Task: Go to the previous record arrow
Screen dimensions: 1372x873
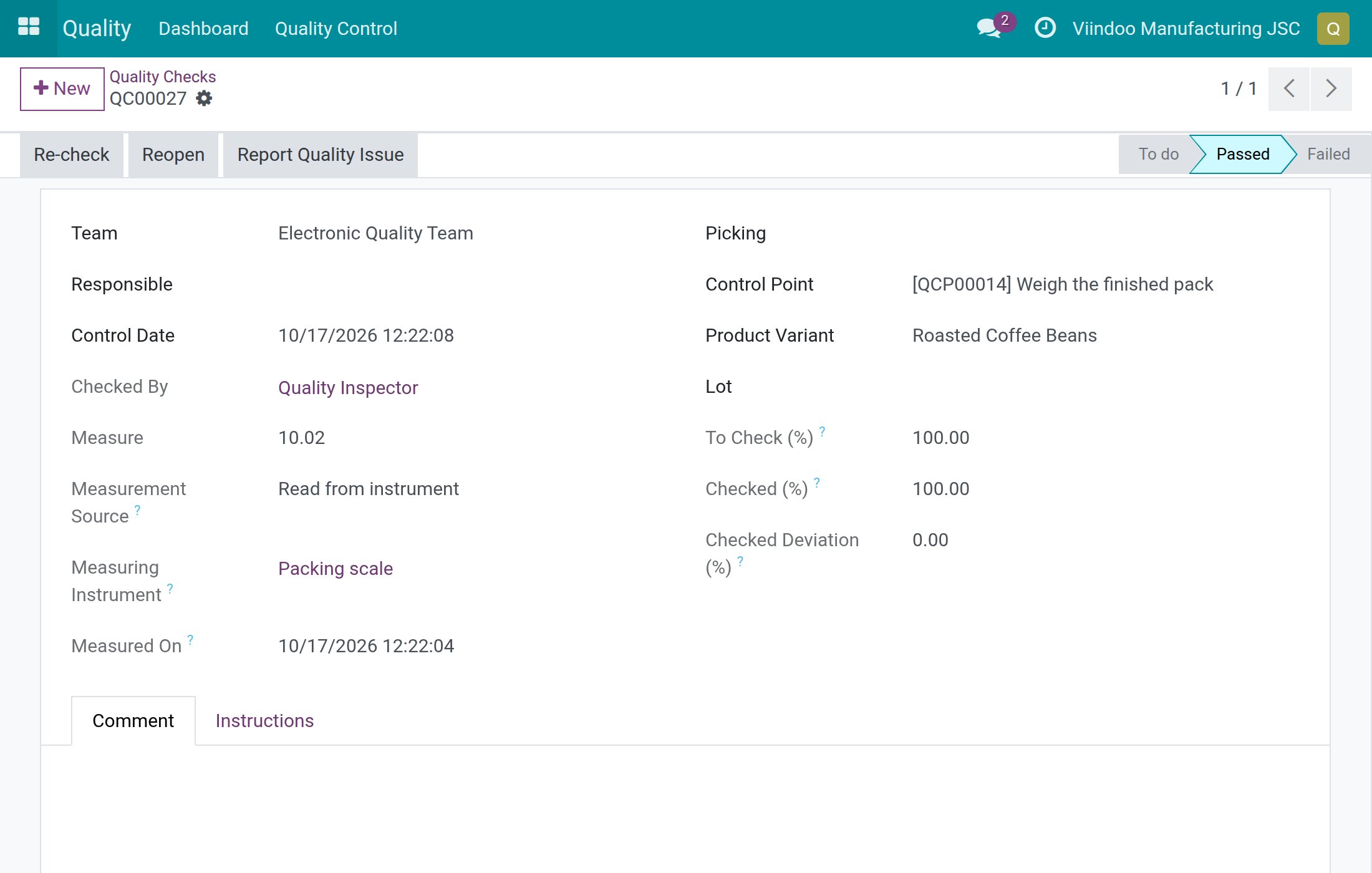Action: 1288,89
